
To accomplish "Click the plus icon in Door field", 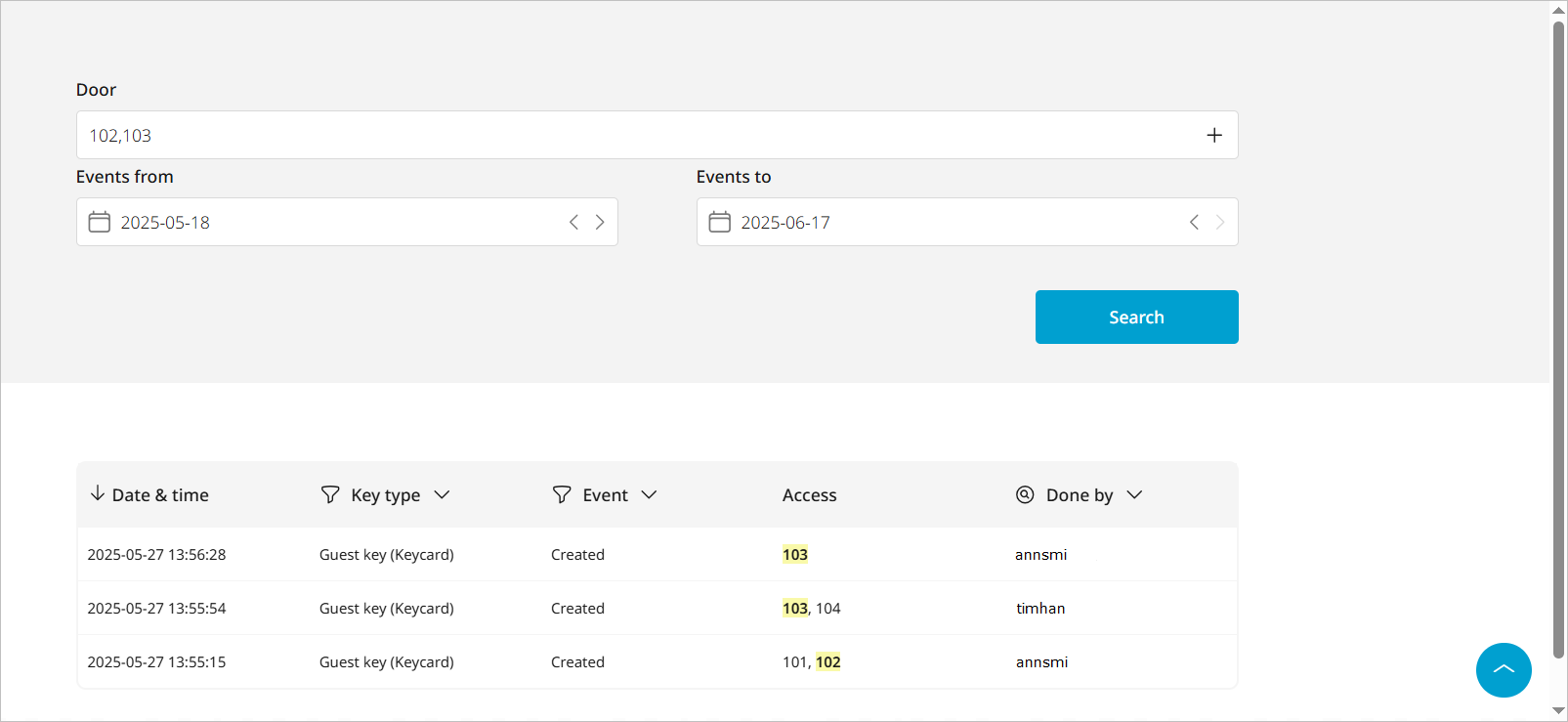I will pyautogui.click(x=1213, y=135).
